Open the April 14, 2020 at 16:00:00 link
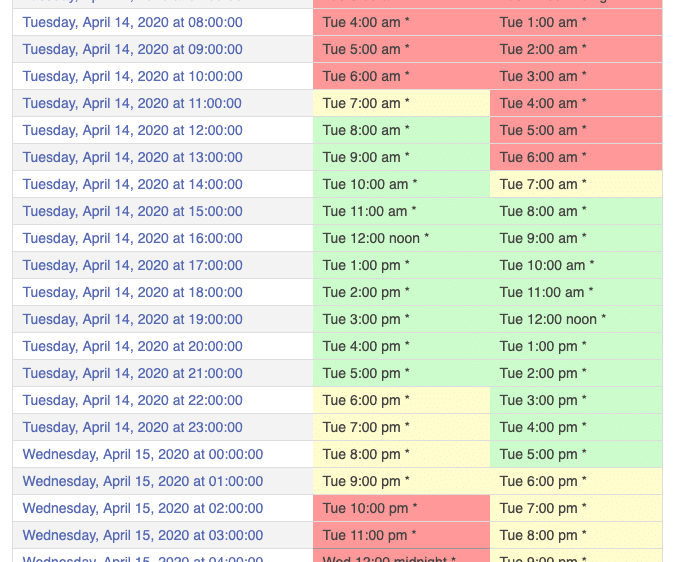The width and height of the screenshot is (675, 562). point(132,238)
